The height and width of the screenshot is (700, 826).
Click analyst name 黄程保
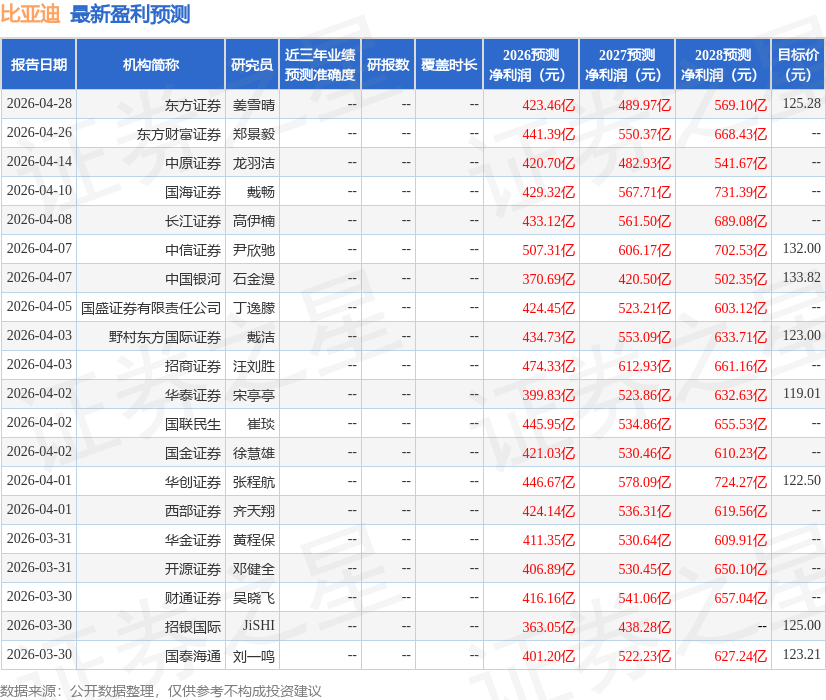[x=254, y=540]
